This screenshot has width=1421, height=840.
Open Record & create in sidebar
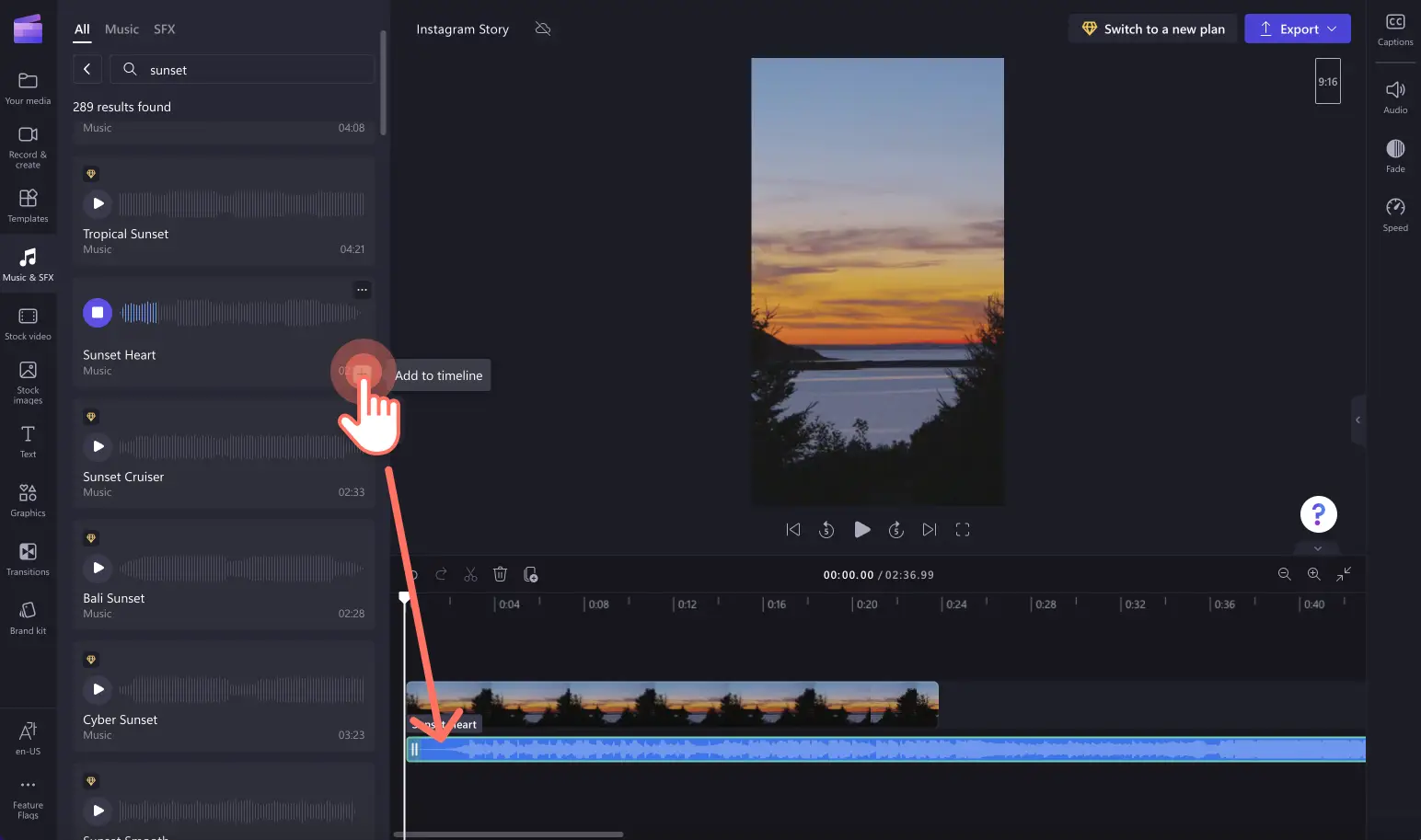28,147
